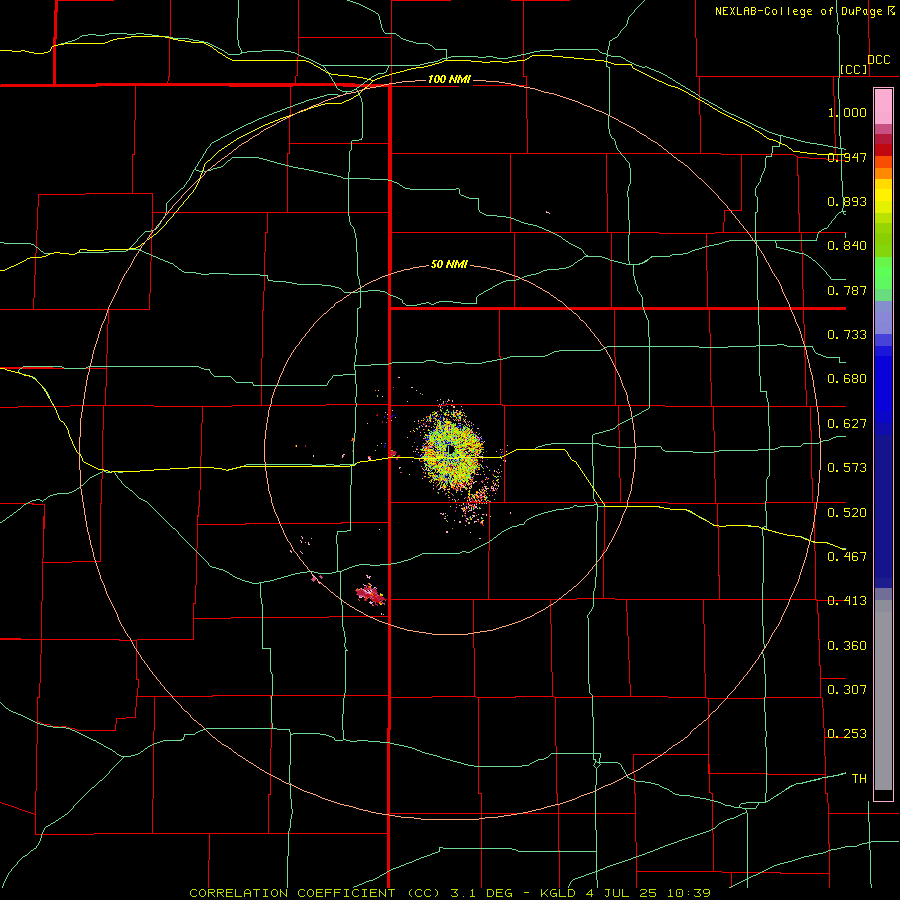Click the 0.520 color scale value

tap(847, 512)
